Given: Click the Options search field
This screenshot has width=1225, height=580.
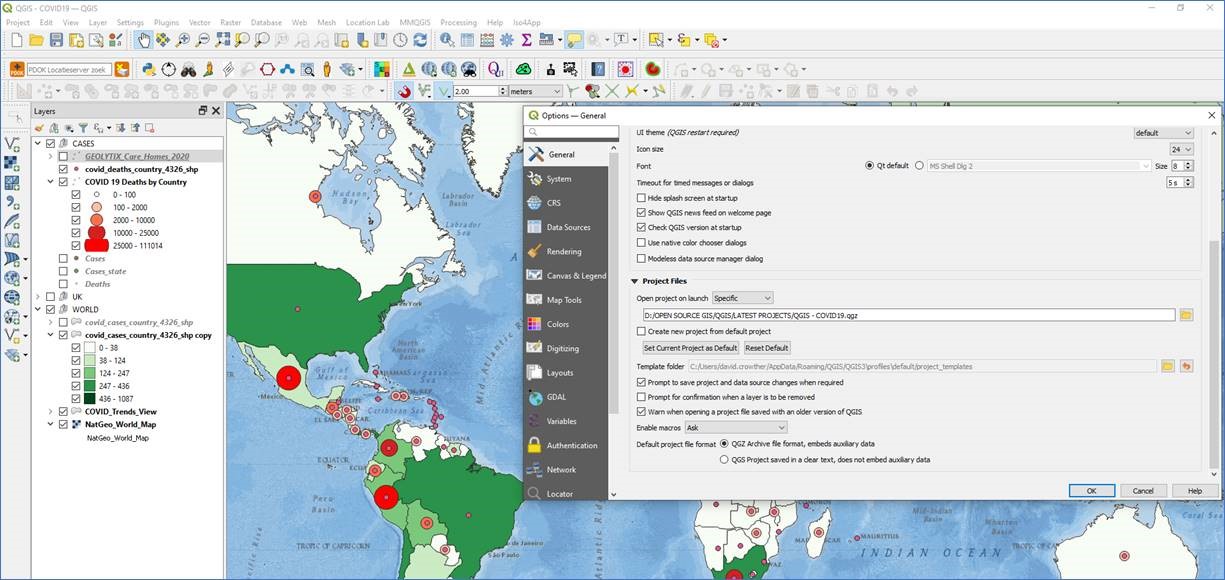Looking at the screenshot, I should click(x=572, y=132).
